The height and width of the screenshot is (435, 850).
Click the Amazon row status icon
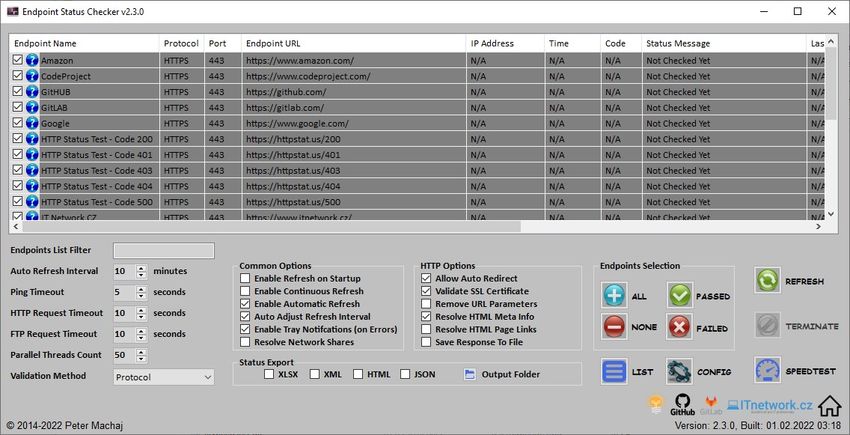tap(33, 60)
